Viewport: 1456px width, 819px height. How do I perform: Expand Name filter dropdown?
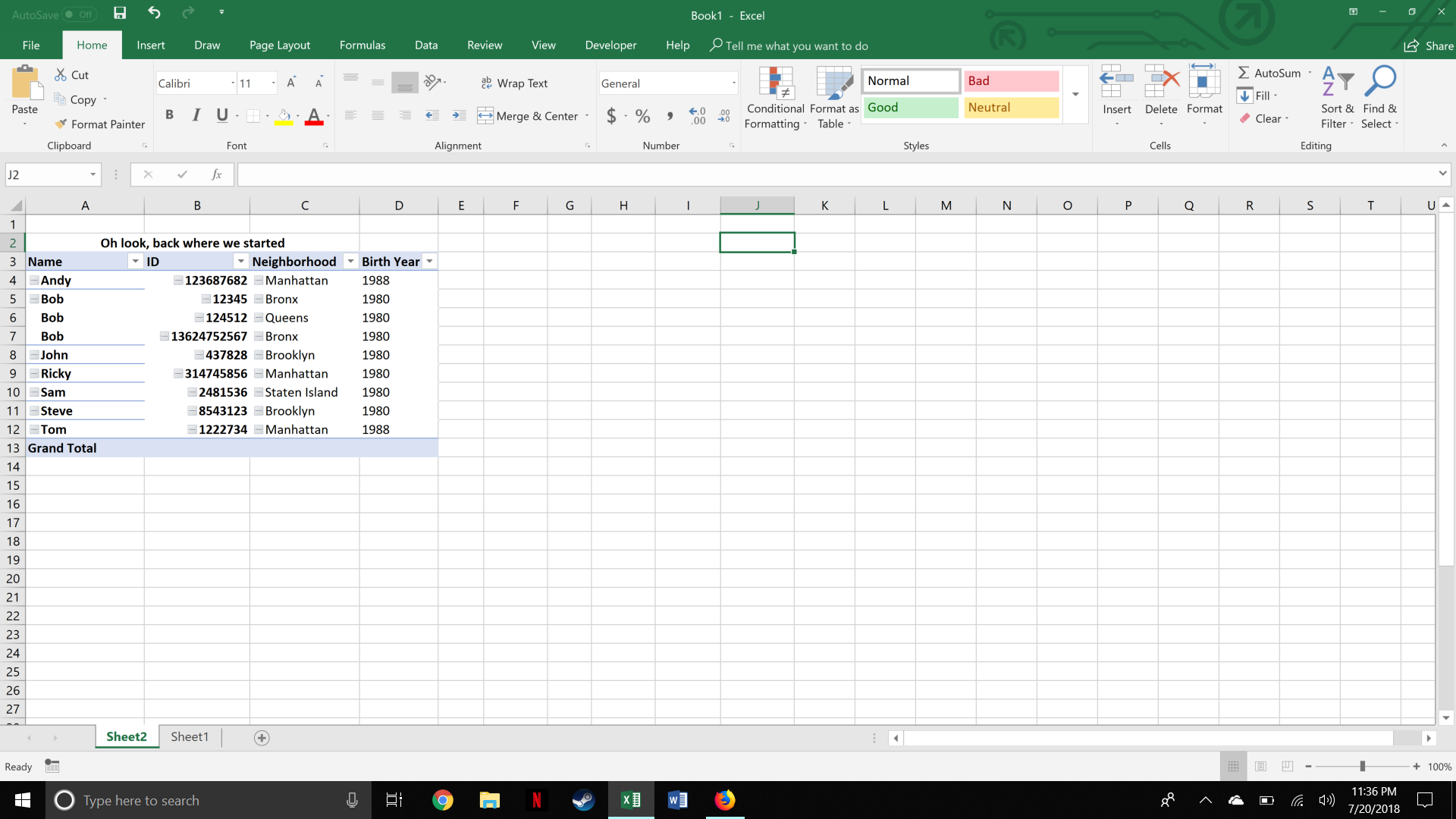(x=135, y=261)
